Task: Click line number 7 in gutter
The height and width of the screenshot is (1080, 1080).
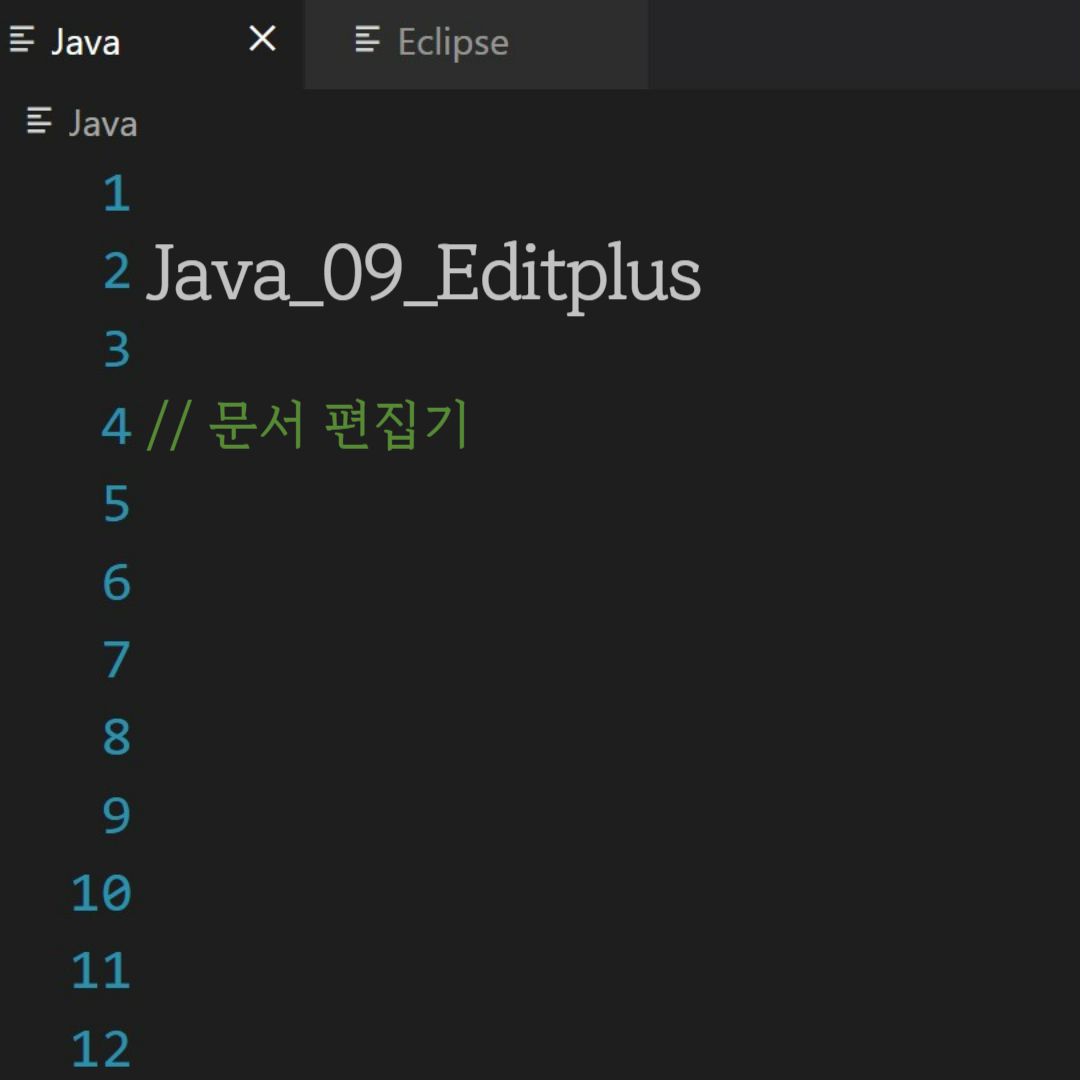Action: (x=116, y=660)
